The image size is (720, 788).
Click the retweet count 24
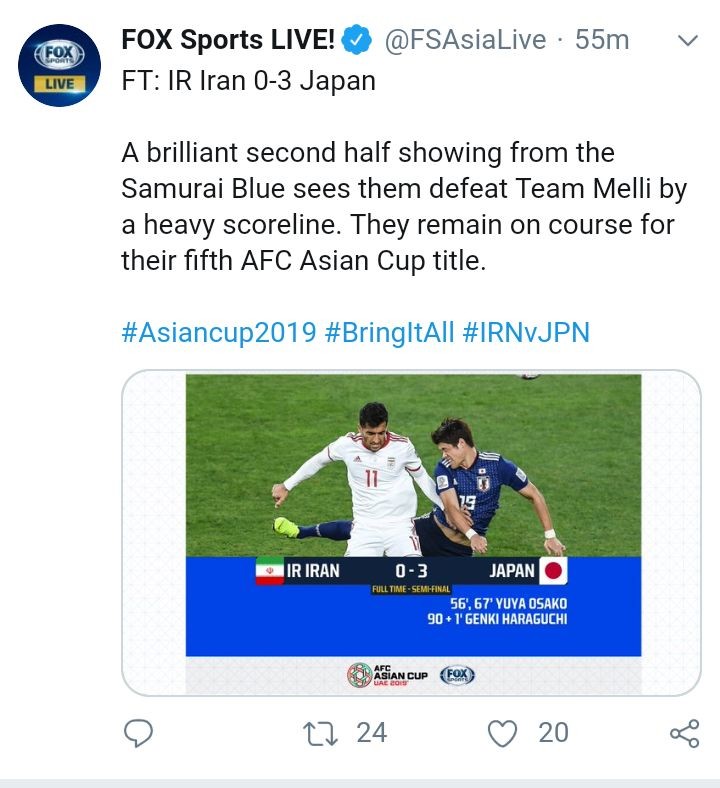(371, 733)
